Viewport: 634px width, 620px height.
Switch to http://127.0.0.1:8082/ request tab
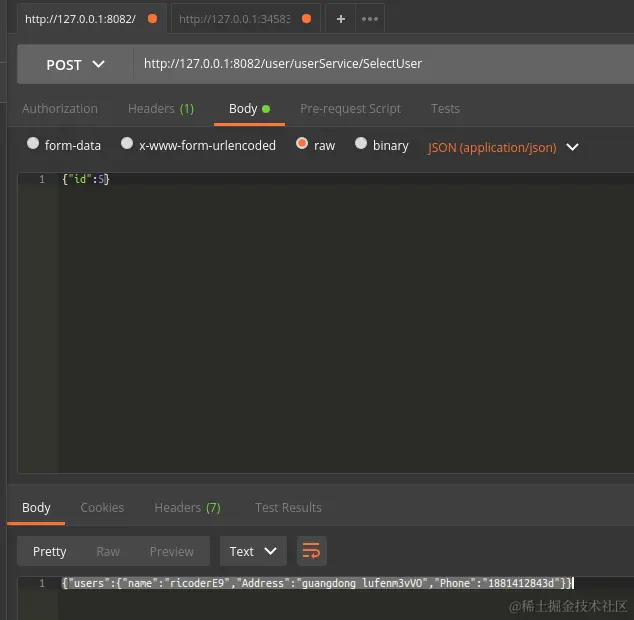click(x=92, y=19)
